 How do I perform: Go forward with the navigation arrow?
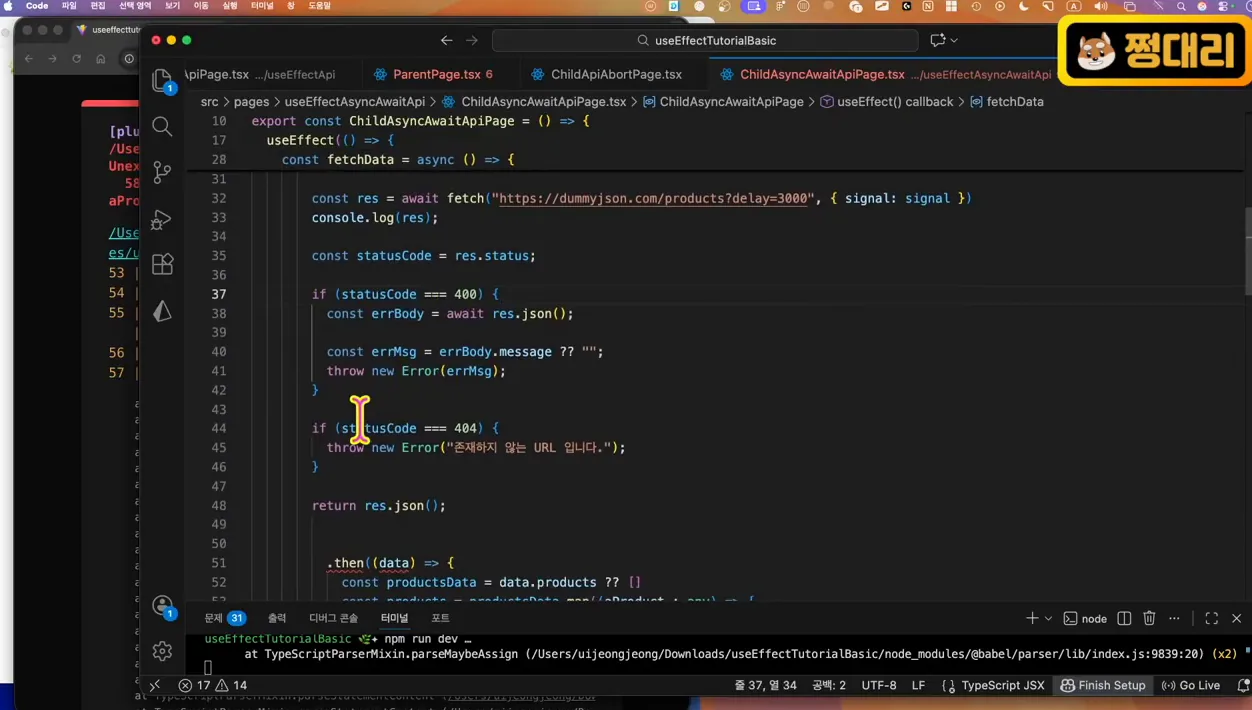point(472,40)
